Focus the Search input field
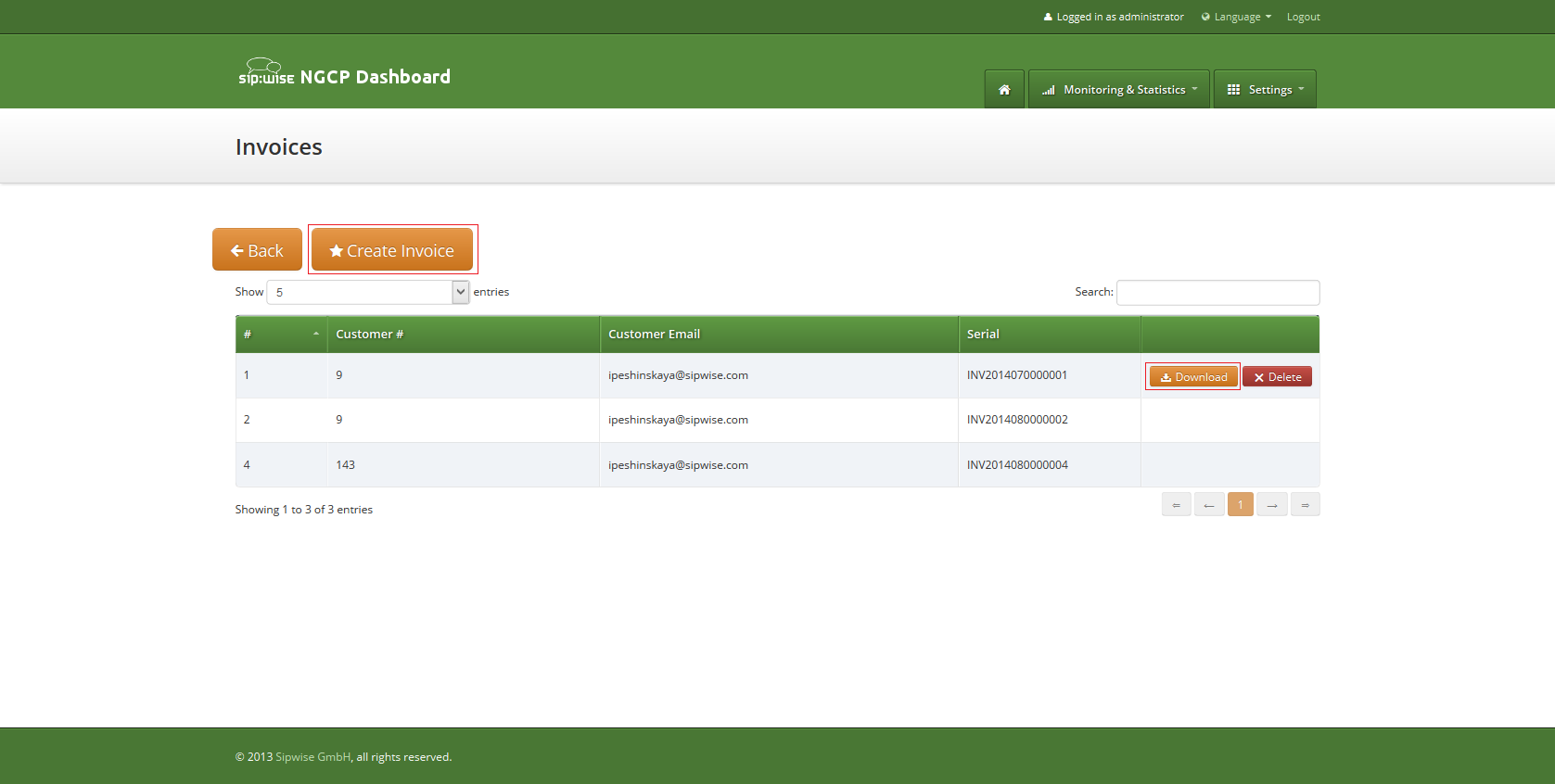1555x784 pixels. [x=1217, y=292]
